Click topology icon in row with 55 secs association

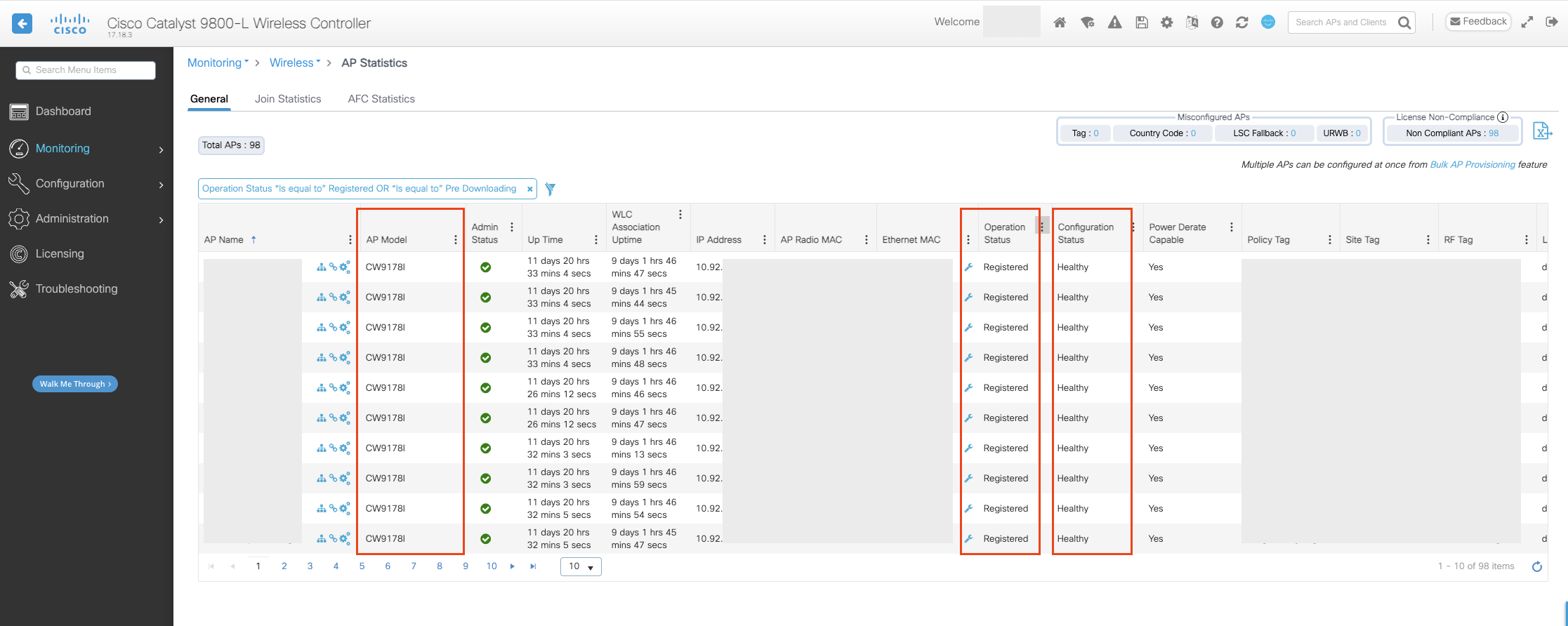tap(322, 328)
